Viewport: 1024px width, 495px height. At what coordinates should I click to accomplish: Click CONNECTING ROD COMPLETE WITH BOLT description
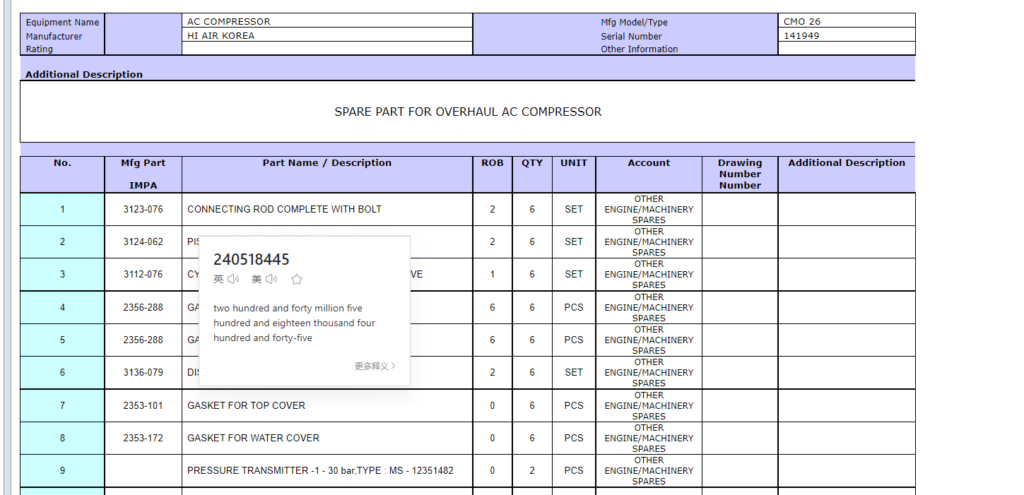(x=284, y=209)
